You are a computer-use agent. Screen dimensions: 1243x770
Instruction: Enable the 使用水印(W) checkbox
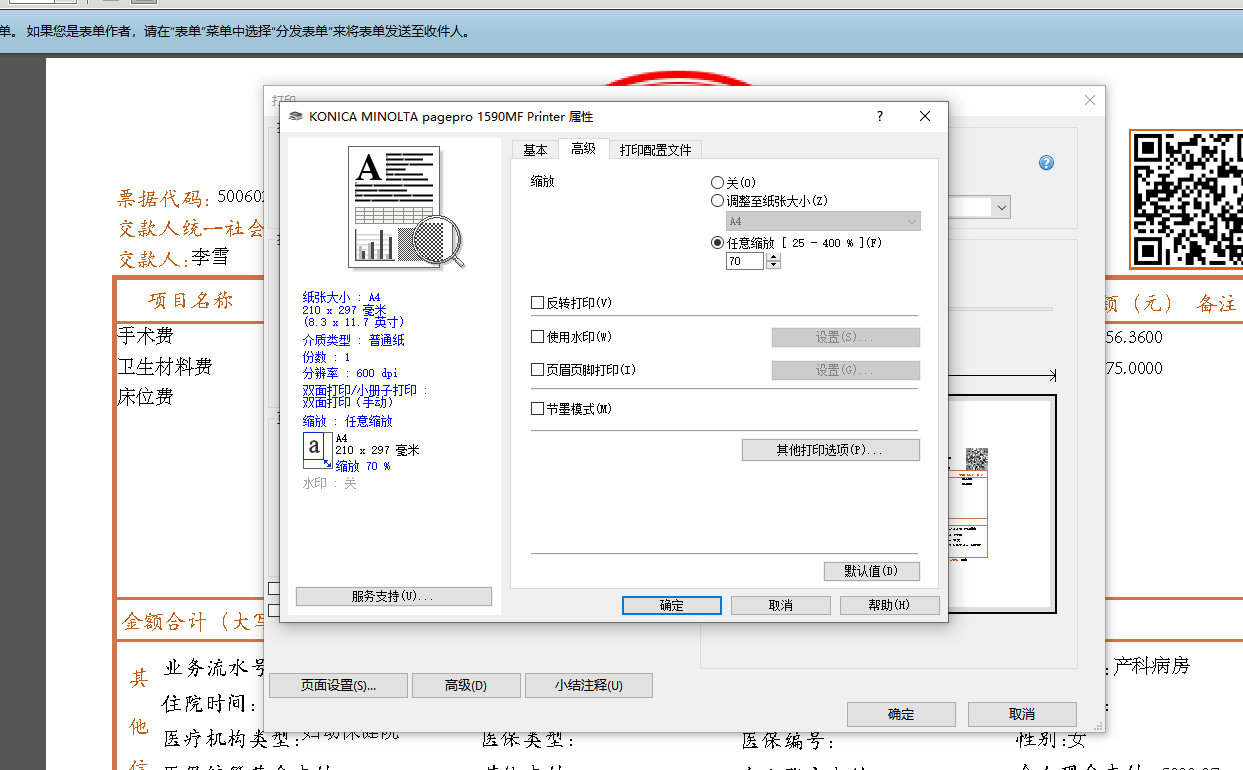pyautogui.click(x=537, y=337)
